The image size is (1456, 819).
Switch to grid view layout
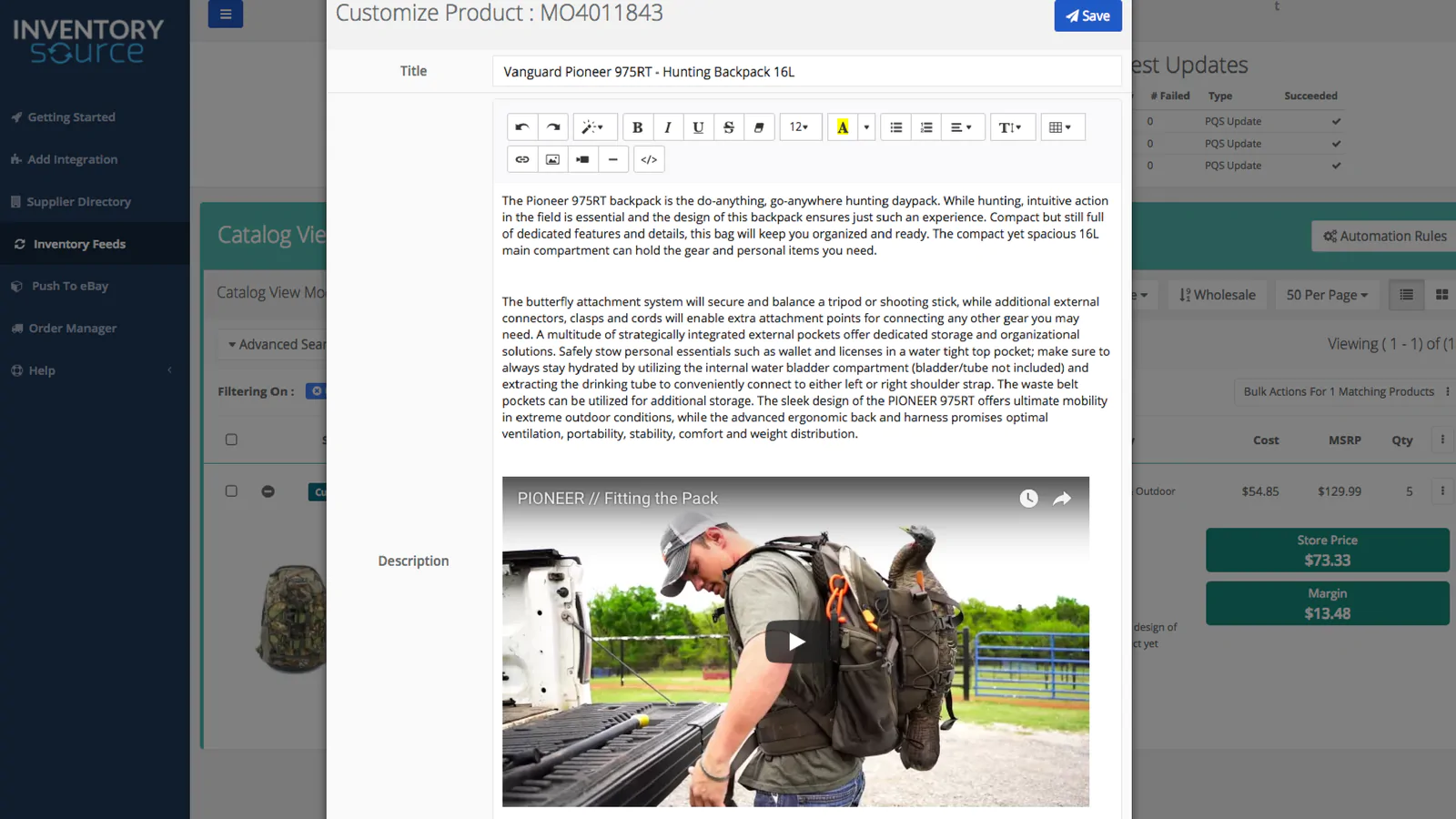[x=1441, y=295]
